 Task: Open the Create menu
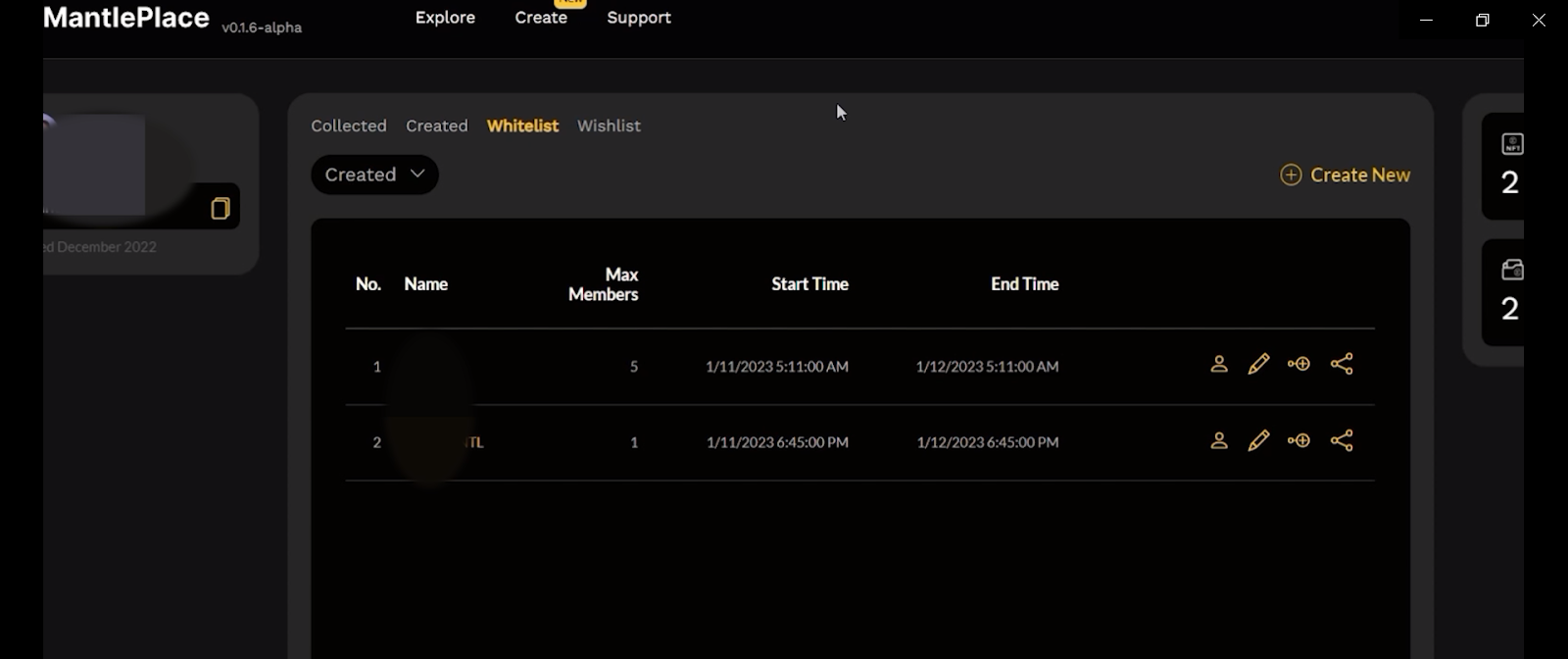point(541,18)
